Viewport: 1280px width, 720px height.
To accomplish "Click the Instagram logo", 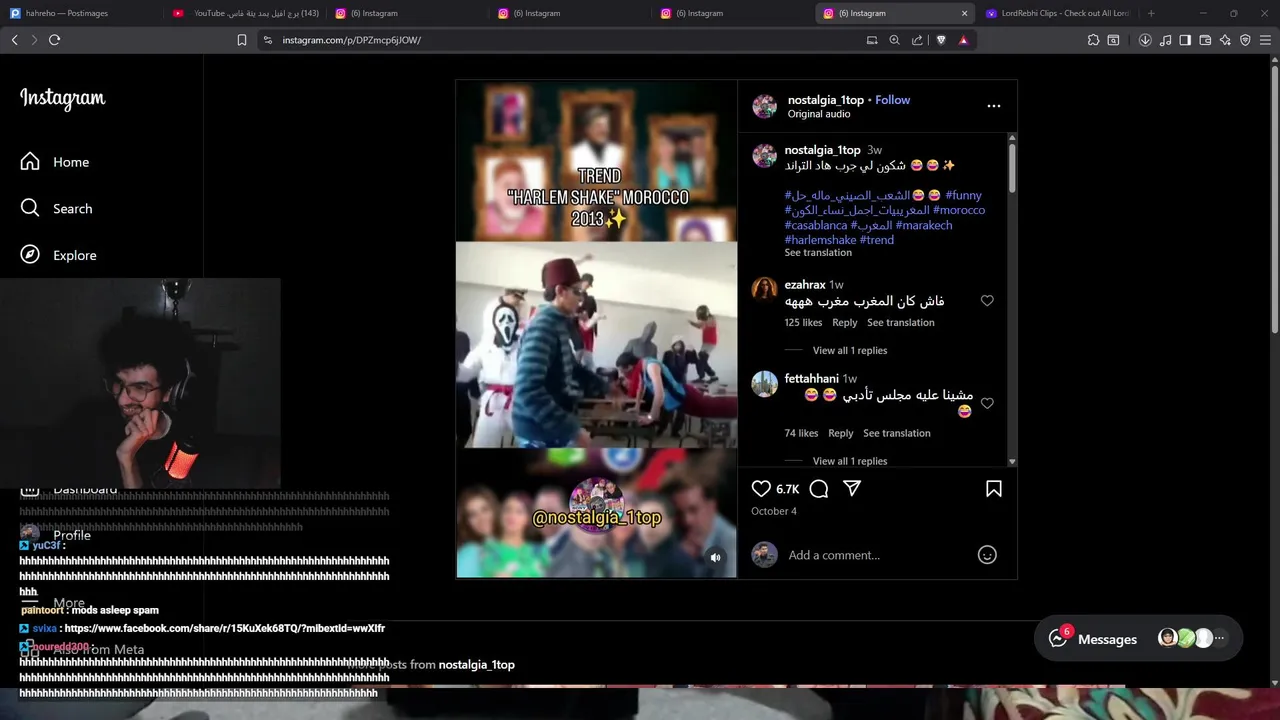I will (x=62, y=98).
